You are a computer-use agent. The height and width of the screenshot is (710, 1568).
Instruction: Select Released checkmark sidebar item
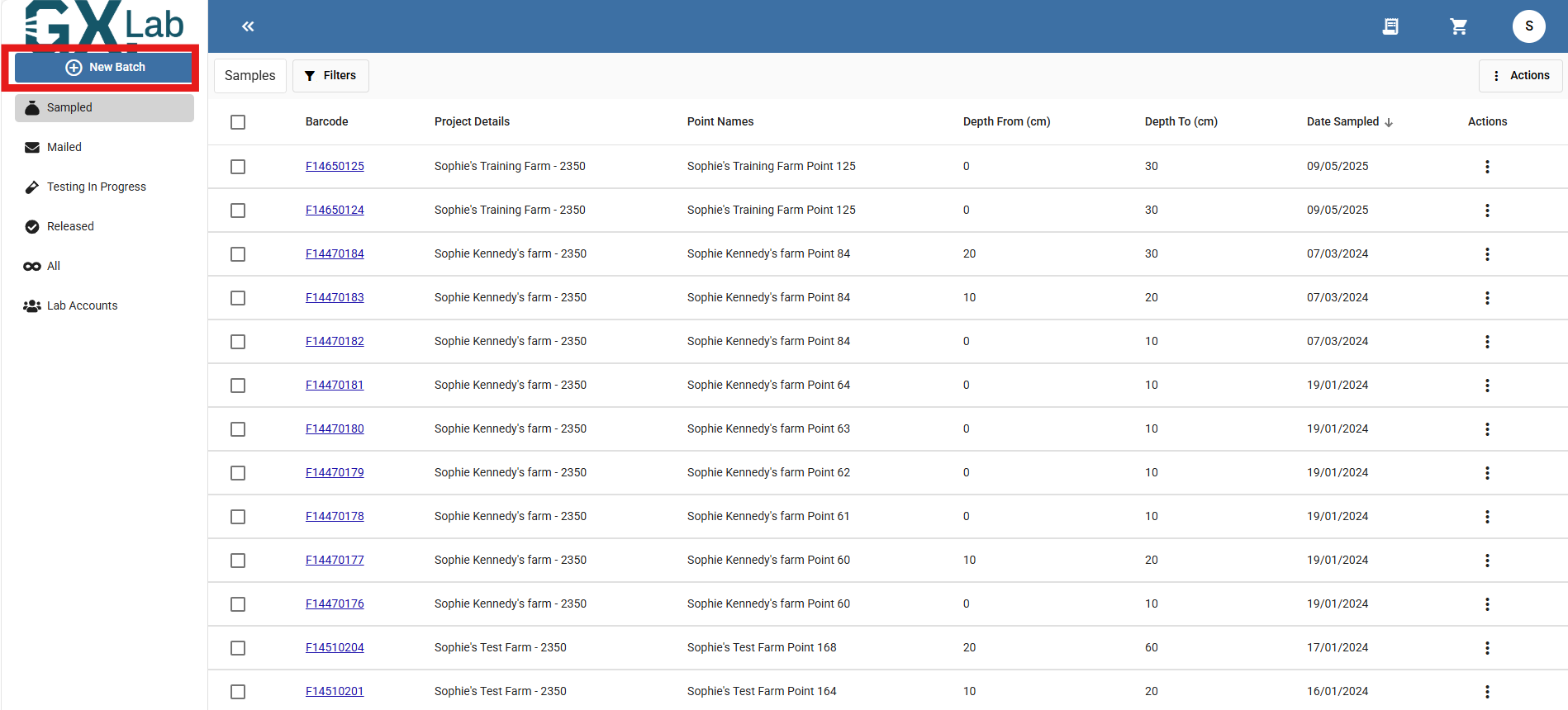70,226
